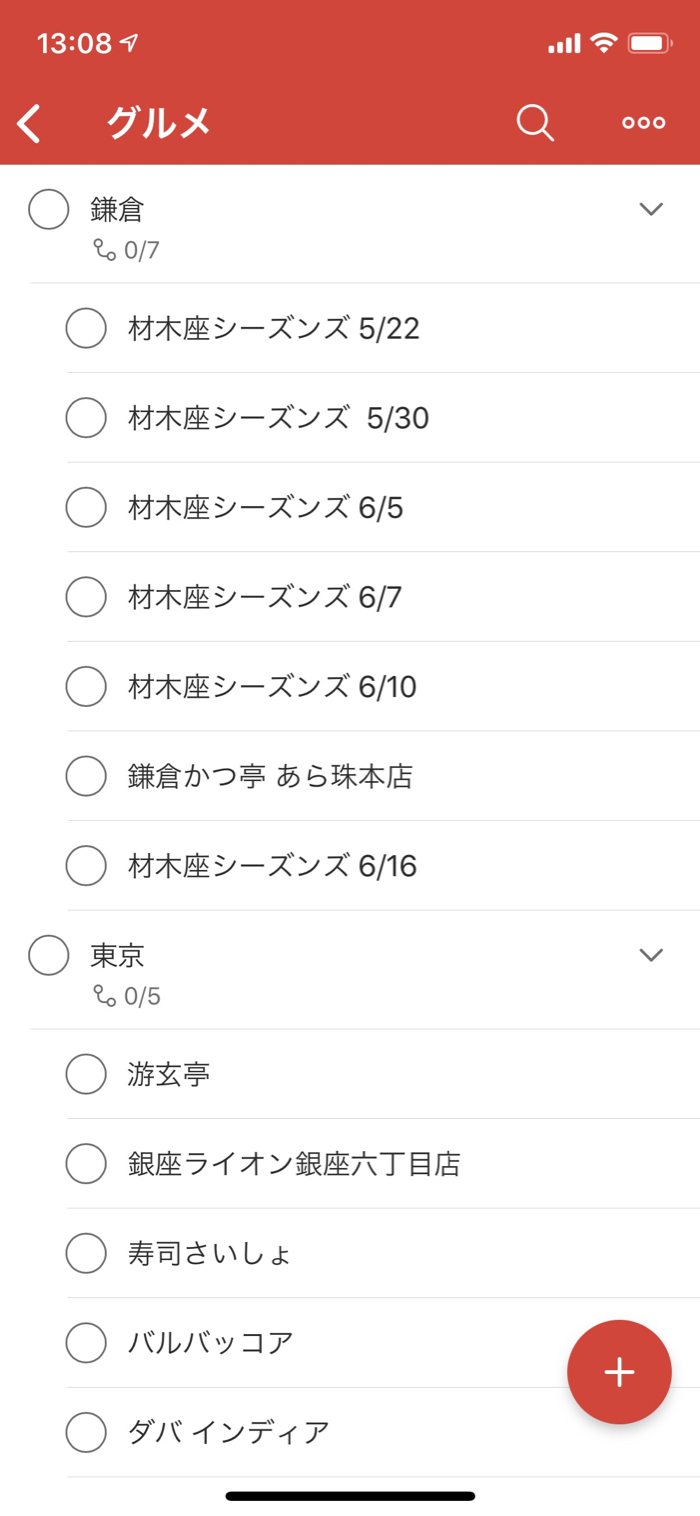This screenshot has width=700, height=1516.
Task: Open the 銀座ライオン銀座六丁目店 task
Action: click(294, 1164)
